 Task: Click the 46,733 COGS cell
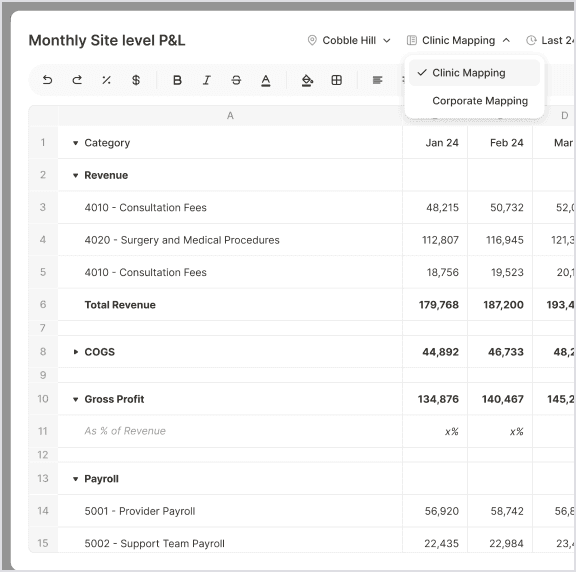[500, 352]
